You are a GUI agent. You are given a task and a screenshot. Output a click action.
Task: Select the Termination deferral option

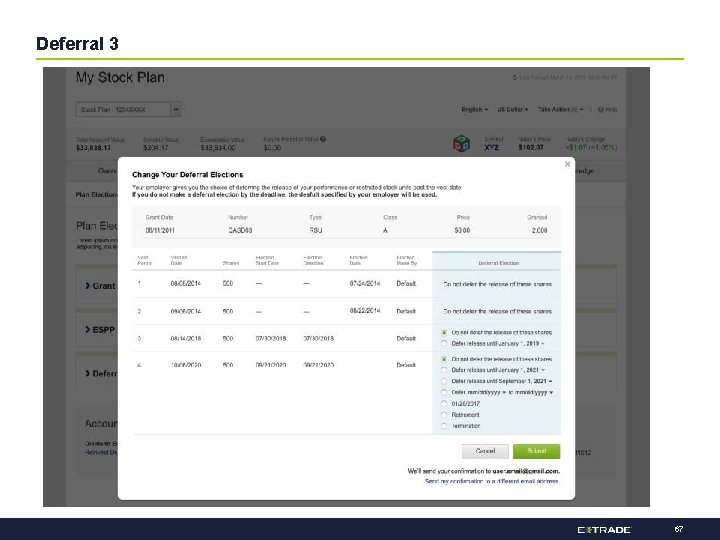[x=444, y=426]
